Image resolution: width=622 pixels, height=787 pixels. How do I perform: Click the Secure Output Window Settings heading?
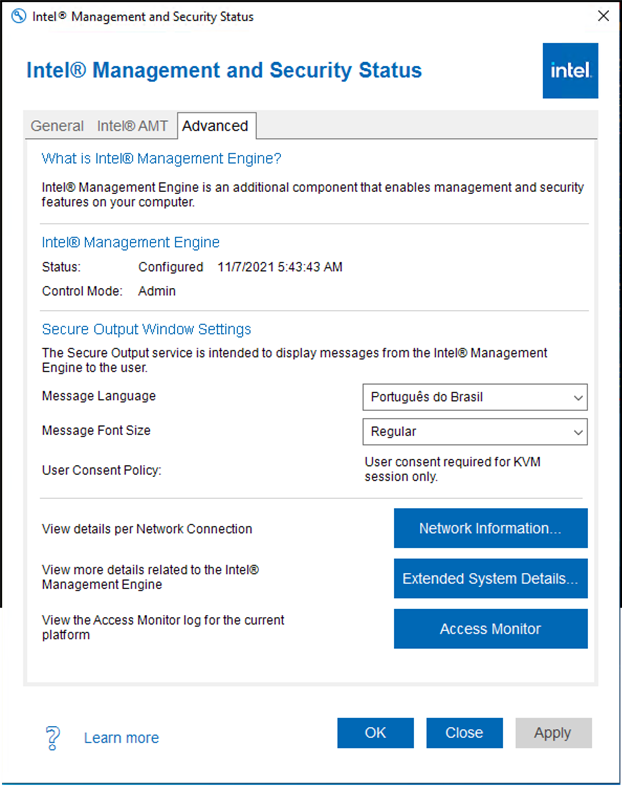pyautogui.click(x=146, y=329)
